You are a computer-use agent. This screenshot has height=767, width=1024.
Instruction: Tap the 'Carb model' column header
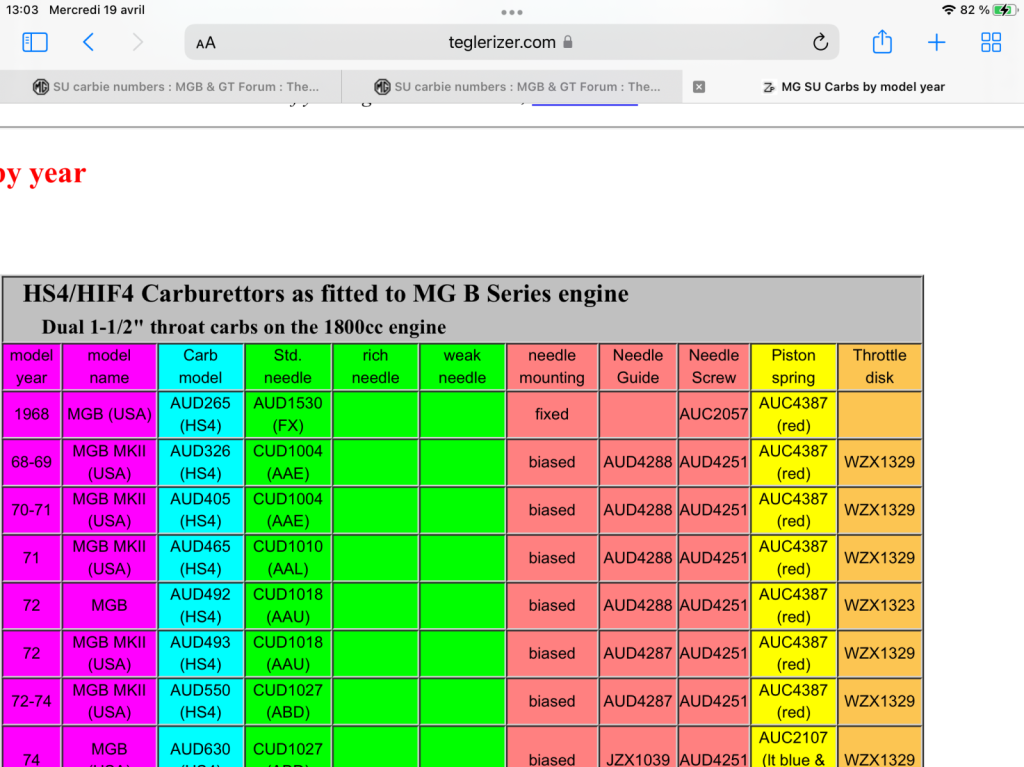(200, 367)
